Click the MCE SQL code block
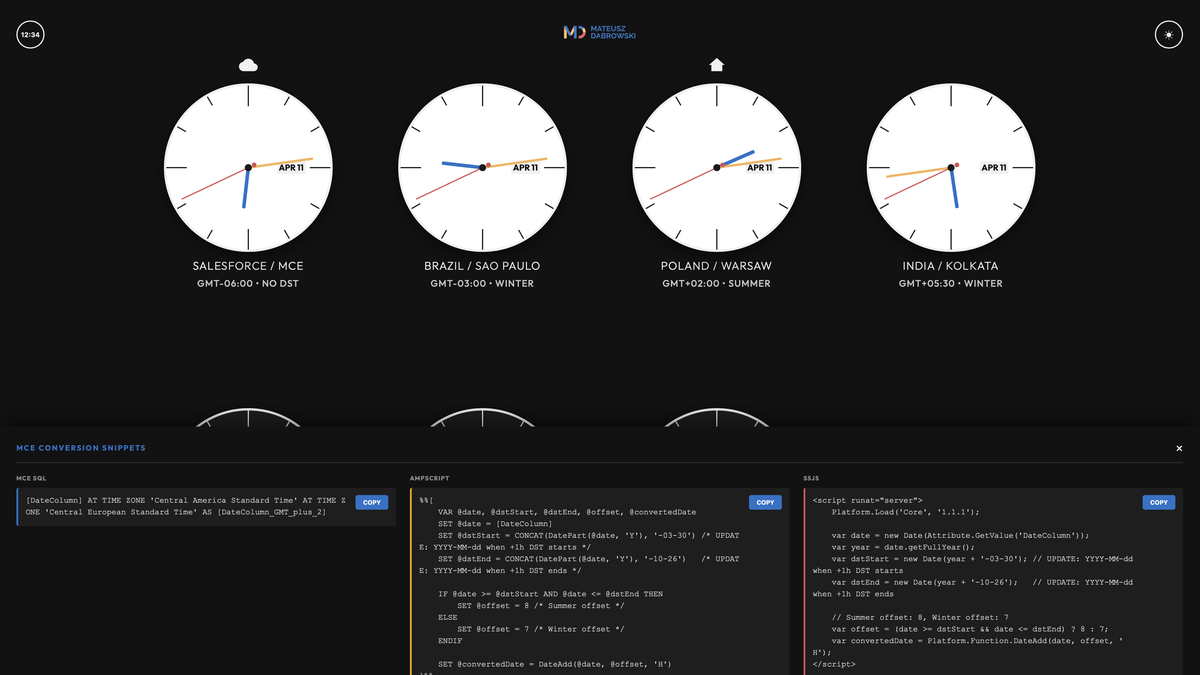 coord(180,506)
